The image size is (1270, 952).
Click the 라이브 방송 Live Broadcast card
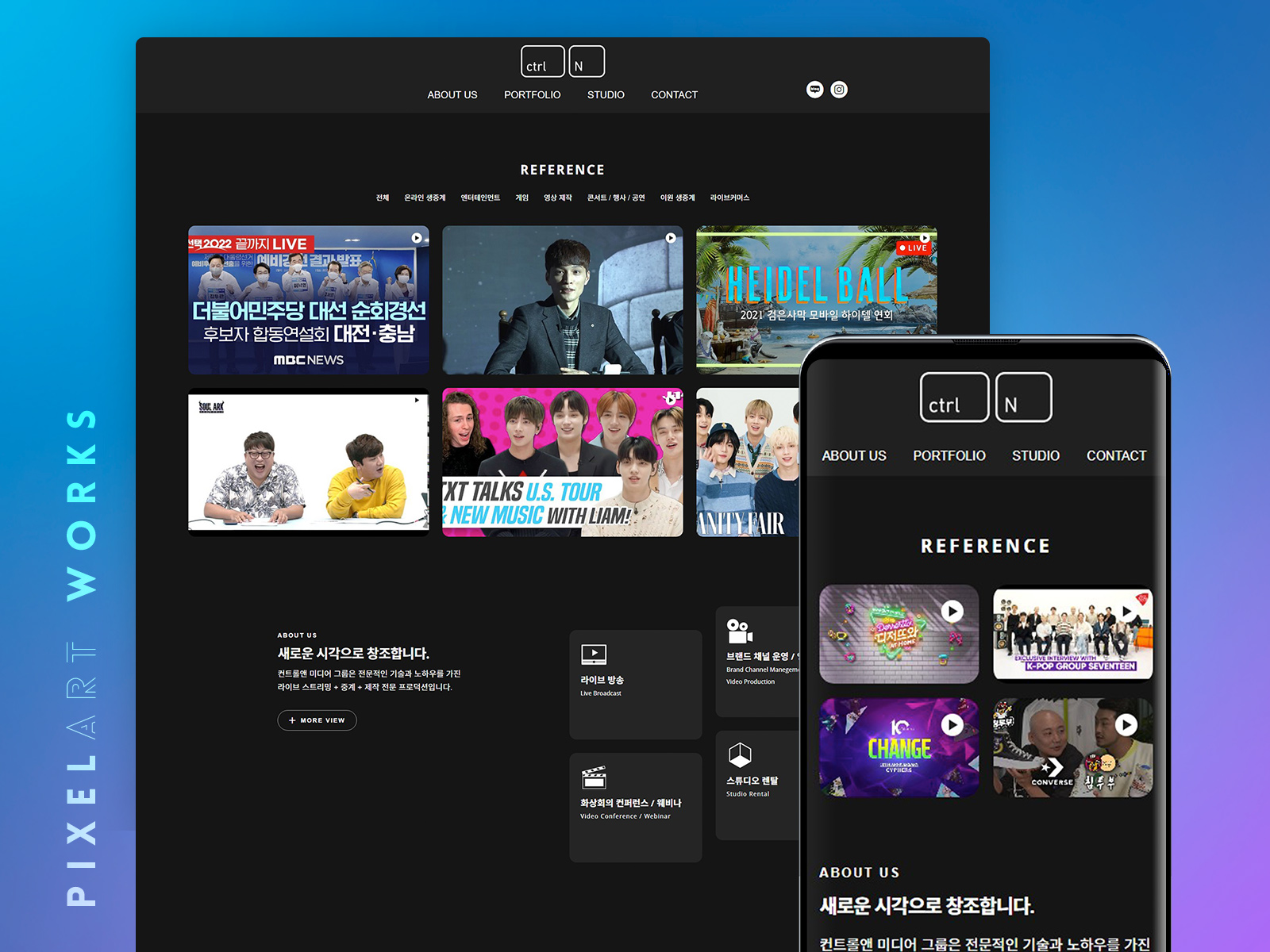coord(636,685)
